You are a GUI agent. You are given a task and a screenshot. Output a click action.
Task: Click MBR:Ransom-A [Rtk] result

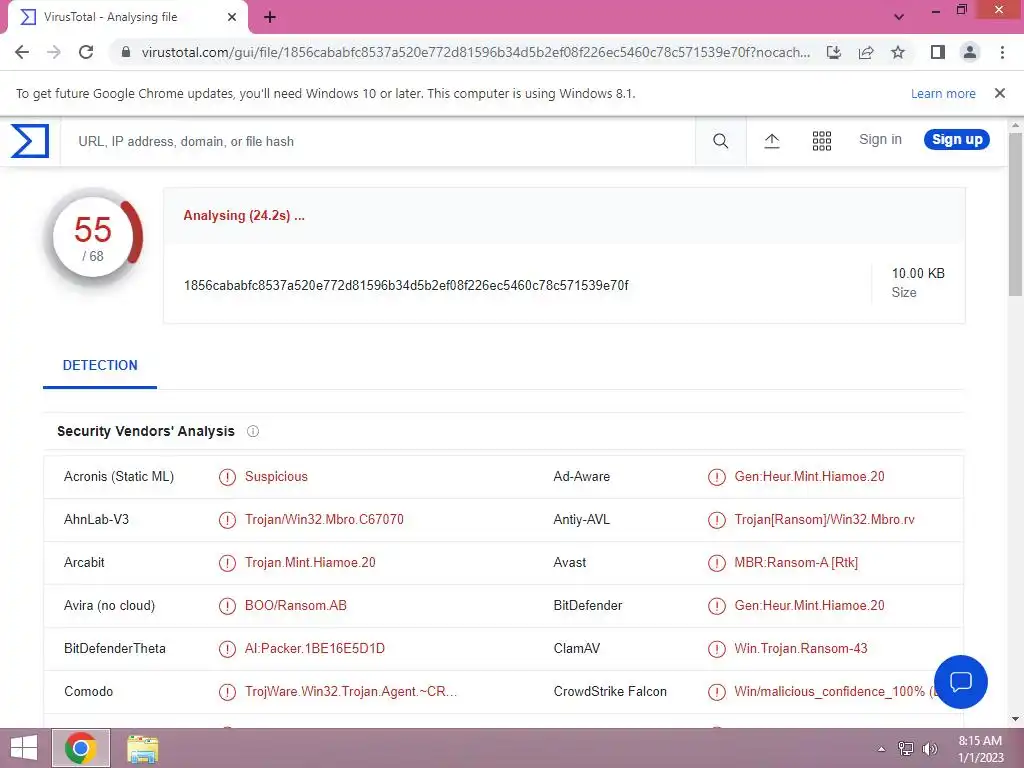tap(796, 563)
